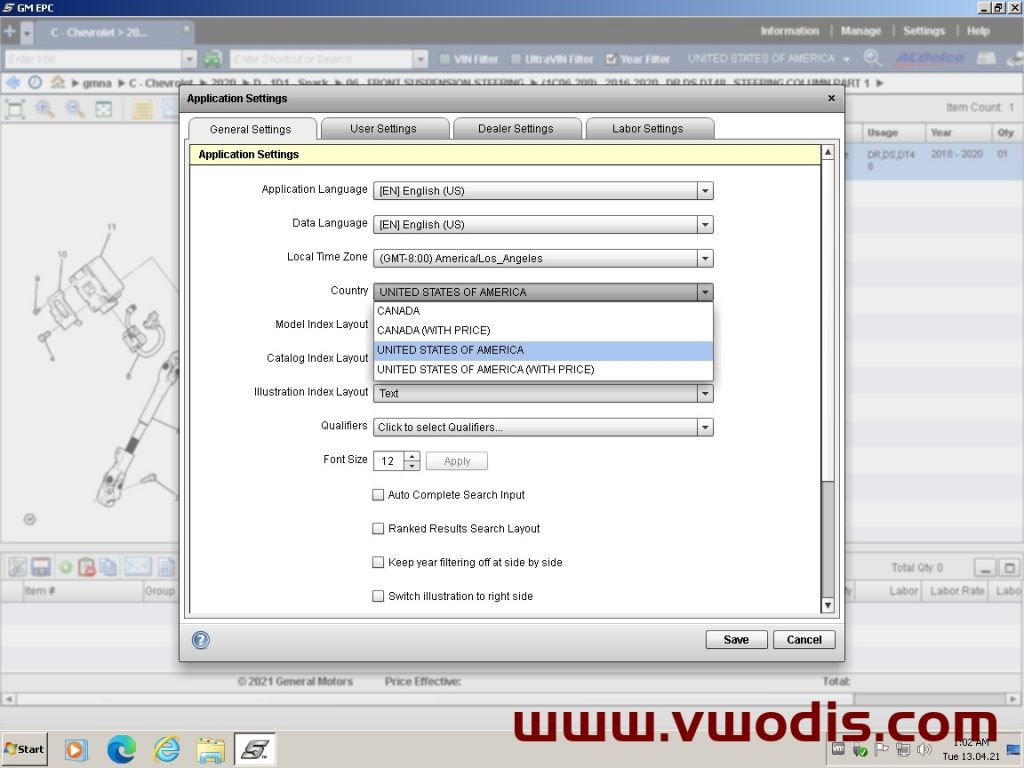Click the green add item icon
1024x768 pixels.
coord(65,567)
